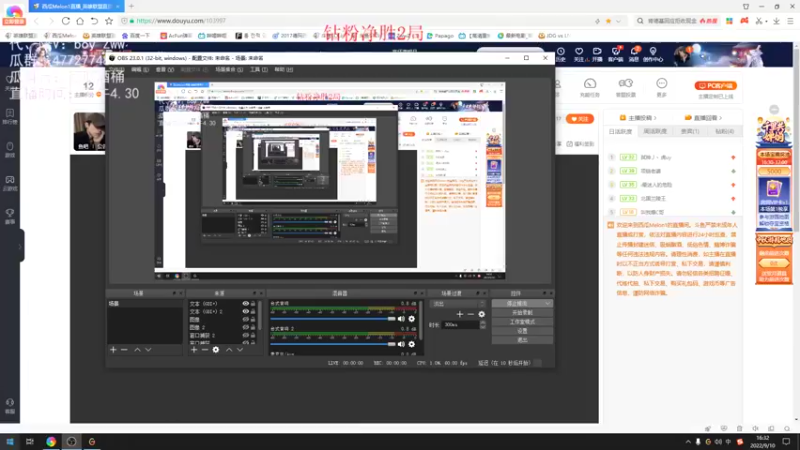Add a new source with plus icon
Image resolution: width=800 pixels, height=450 pixels.
(194, 350)
